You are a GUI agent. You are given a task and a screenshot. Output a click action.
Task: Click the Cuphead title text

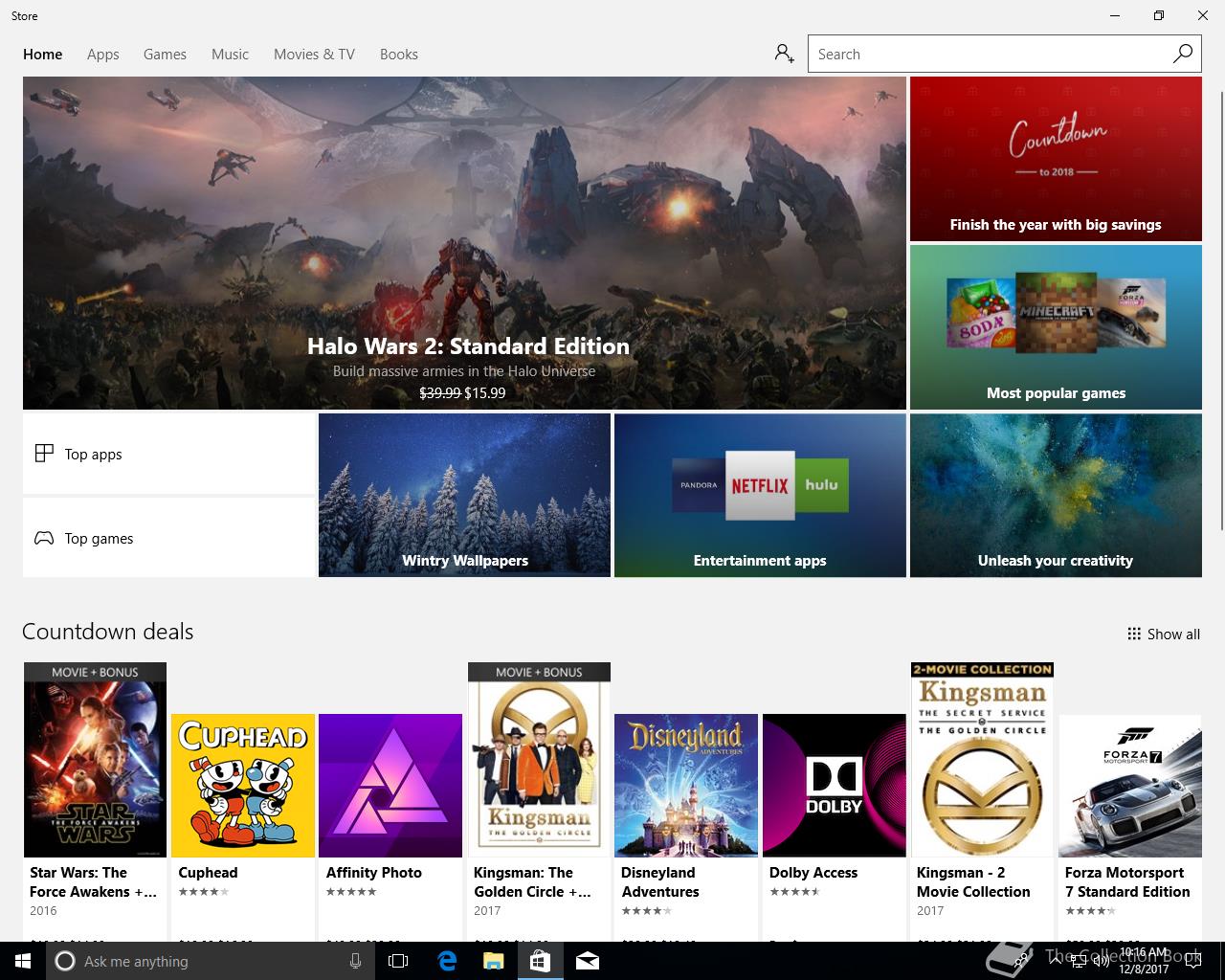(208, 873)
